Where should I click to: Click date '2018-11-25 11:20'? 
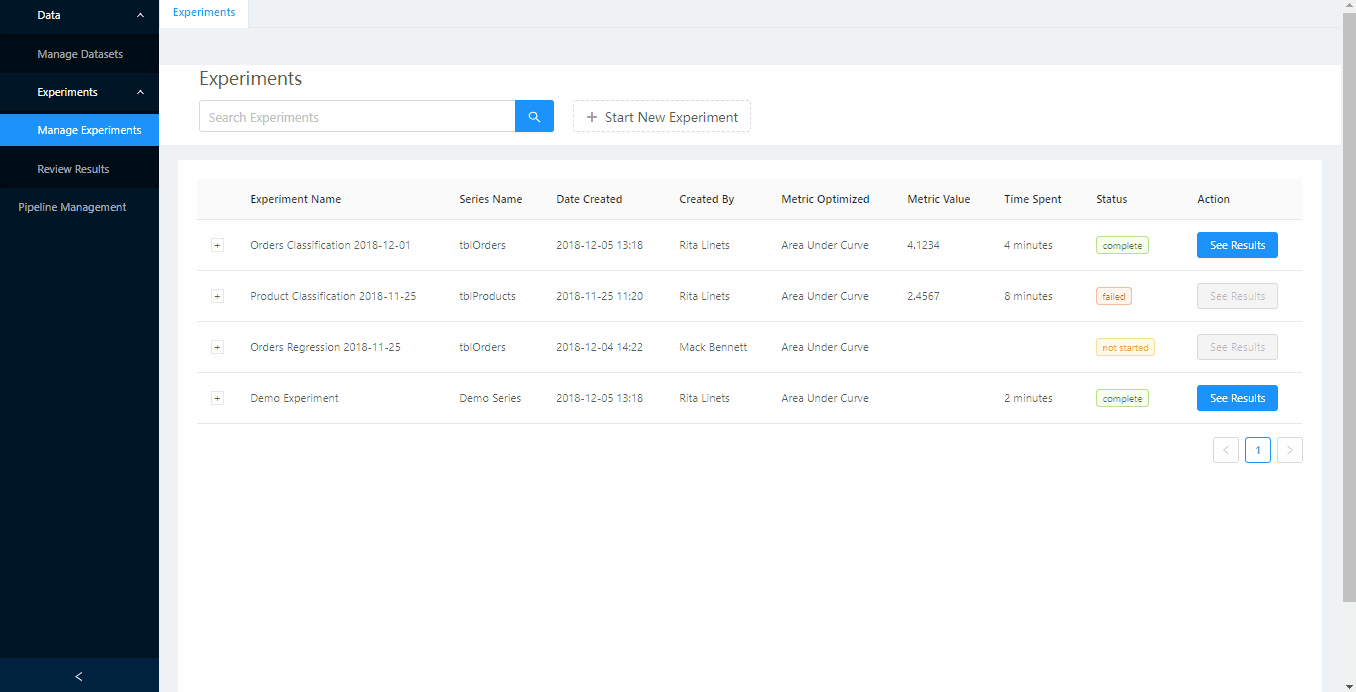599,296
